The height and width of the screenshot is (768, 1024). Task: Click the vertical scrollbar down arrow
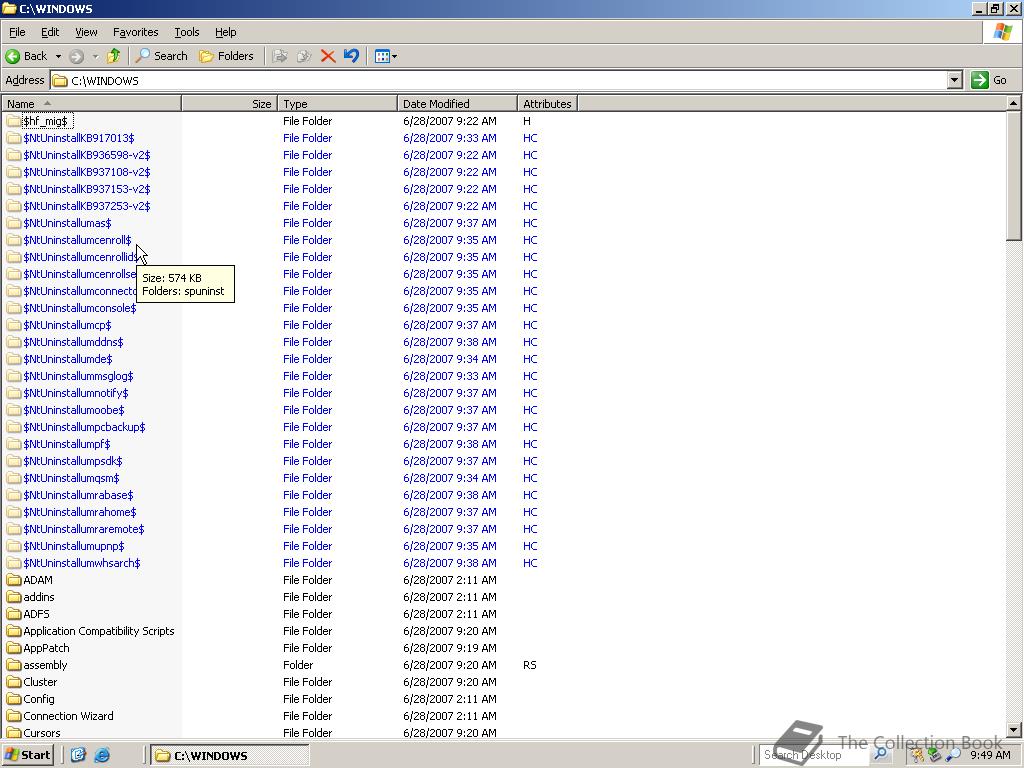tap(1014, 731)
